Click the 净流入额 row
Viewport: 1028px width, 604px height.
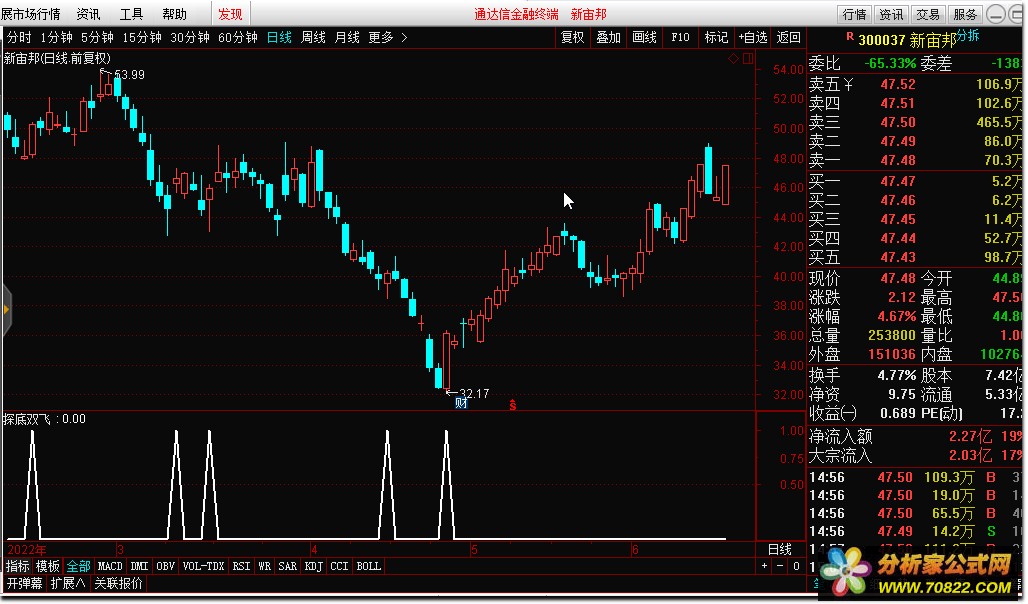(915, 436)
